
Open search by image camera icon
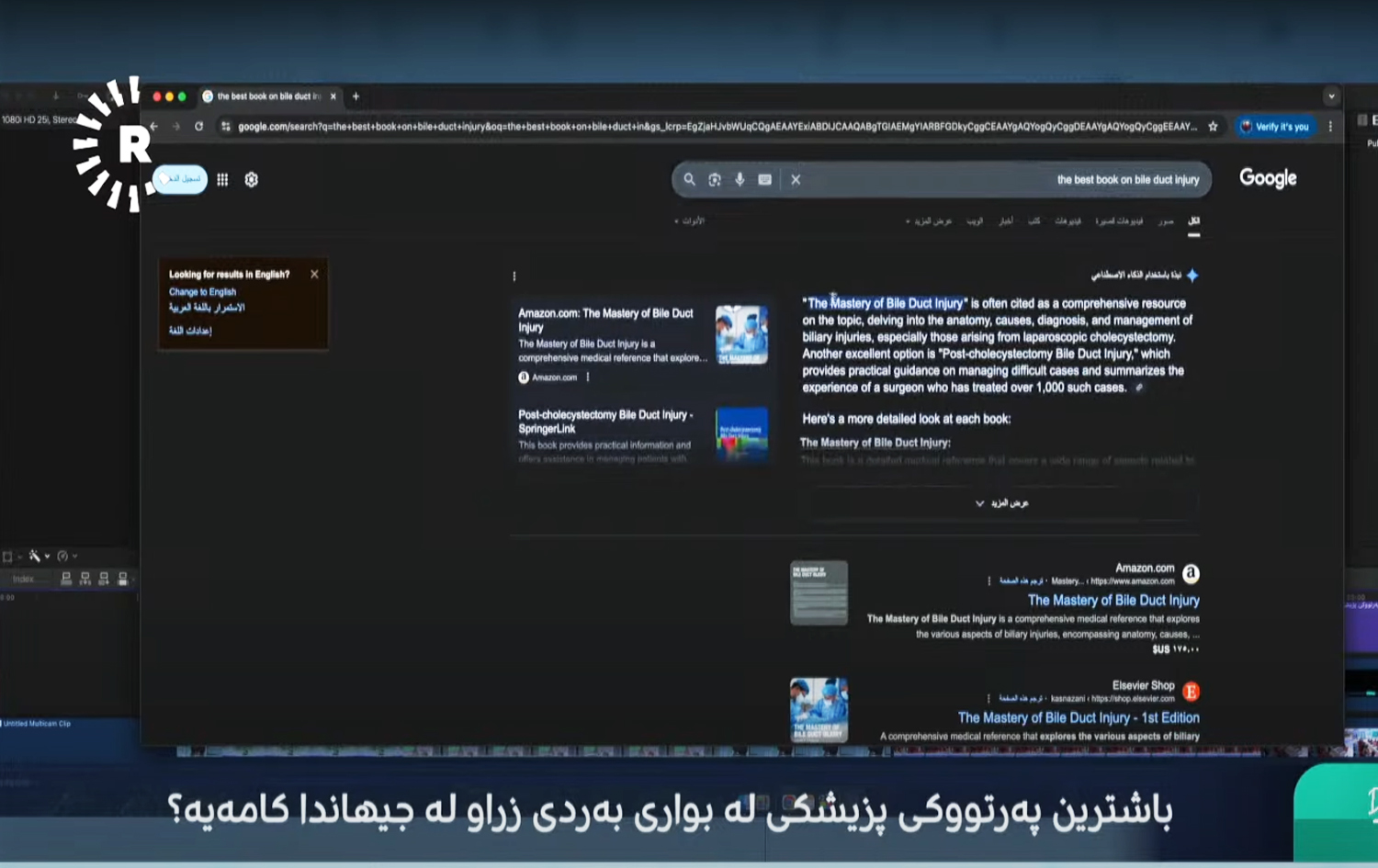[715, 180]
